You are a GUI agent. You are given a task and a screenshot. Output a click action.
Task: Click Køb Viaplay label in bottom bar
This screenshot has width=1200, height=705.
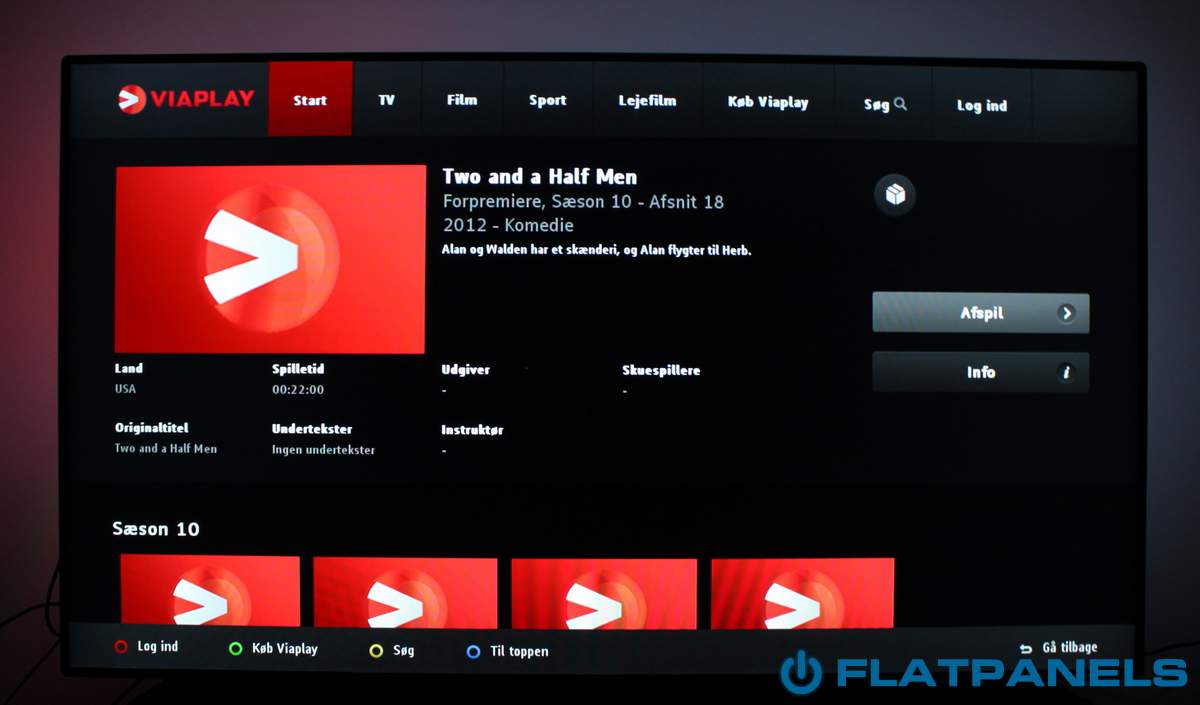[x=285, y=649]
